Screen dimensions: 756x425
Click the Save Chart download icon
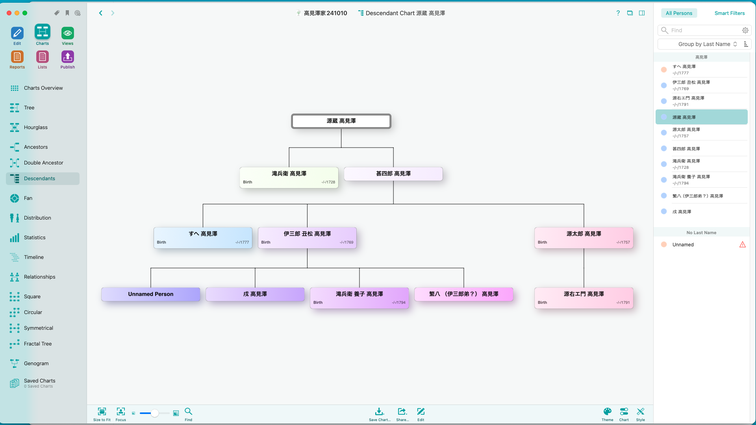point(379,411)
